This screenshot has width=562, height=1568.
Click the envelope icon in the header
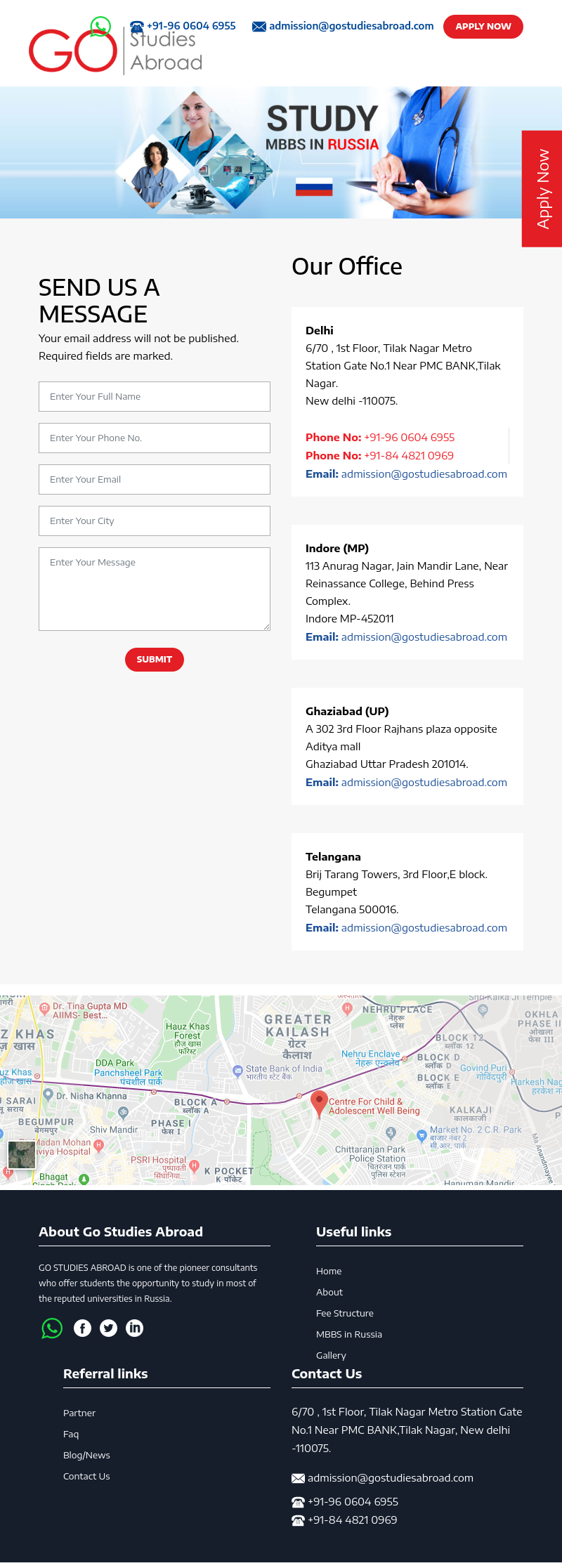click(259, 27)
